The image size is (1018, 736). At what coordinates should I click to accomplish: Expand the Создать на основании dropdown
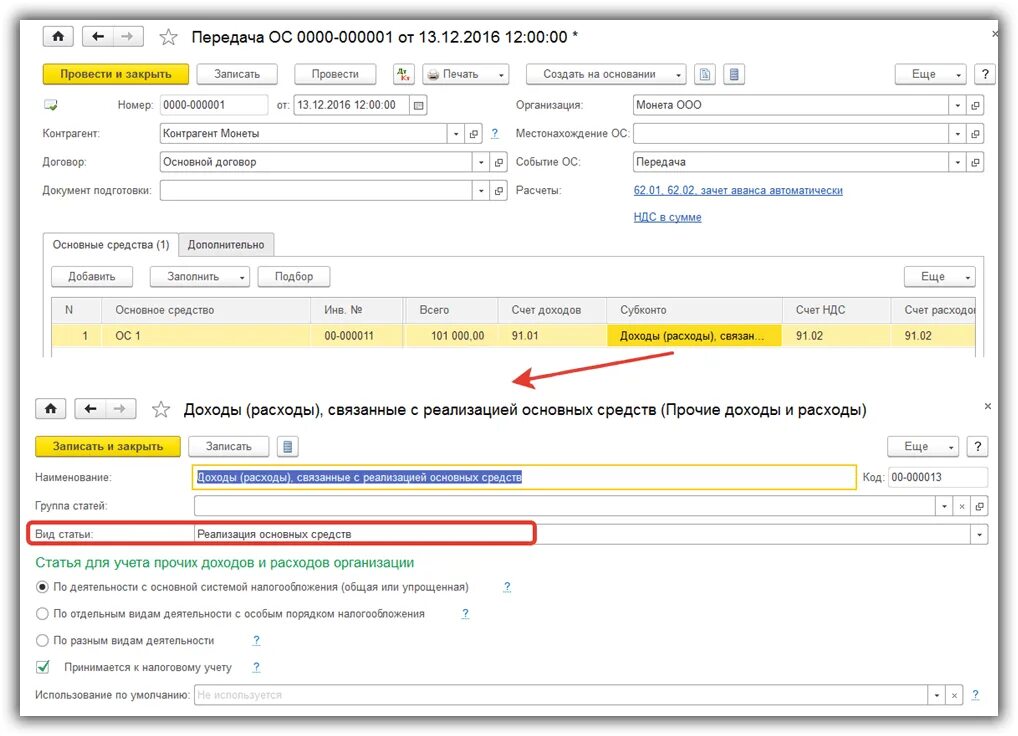pos(678,75)
